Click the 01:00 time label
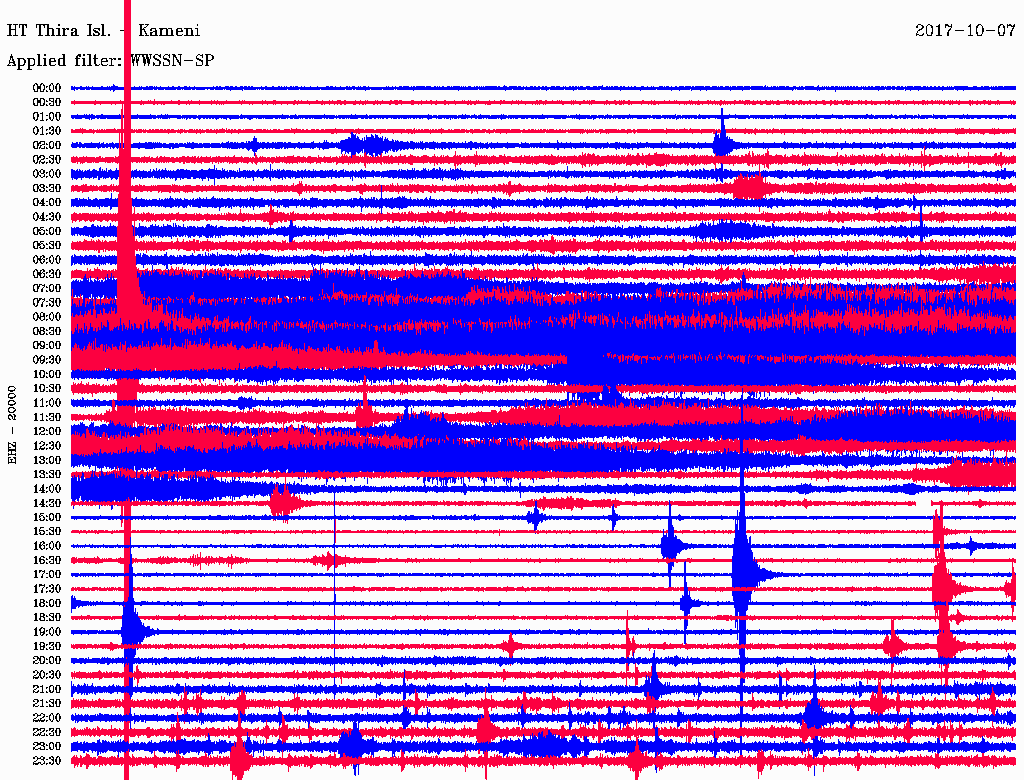Image resolution: width=1024 pixels, height=780 pixels. click(47, 117)
